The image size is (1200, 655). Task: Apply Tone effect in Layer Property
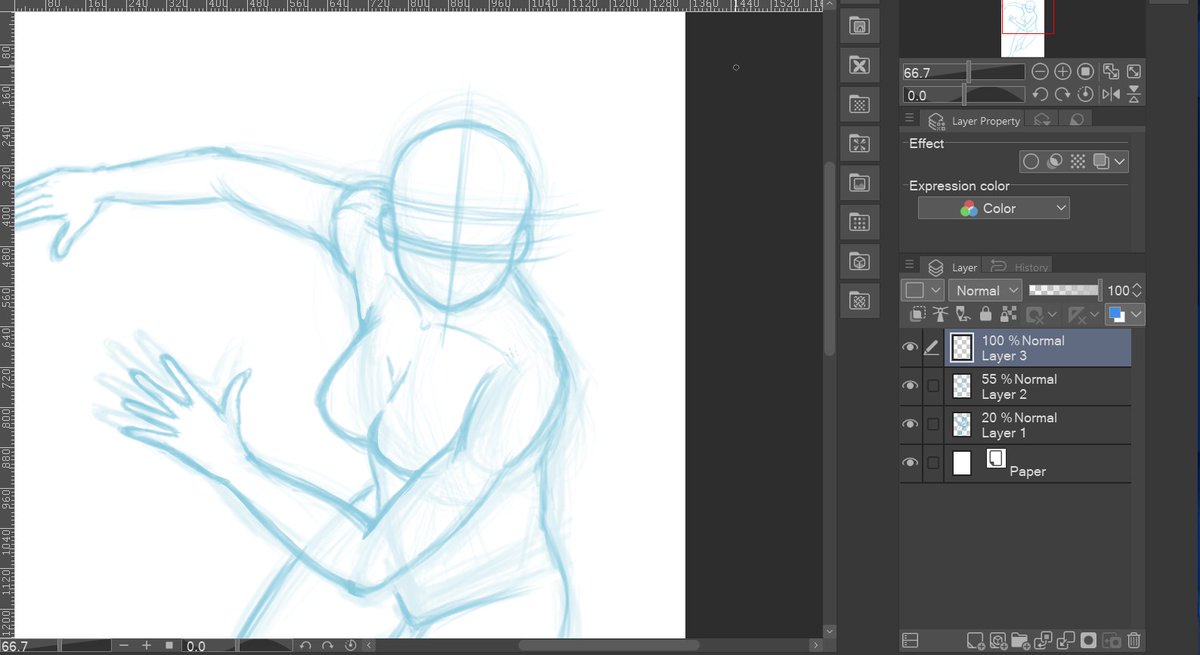point(1077,161)
